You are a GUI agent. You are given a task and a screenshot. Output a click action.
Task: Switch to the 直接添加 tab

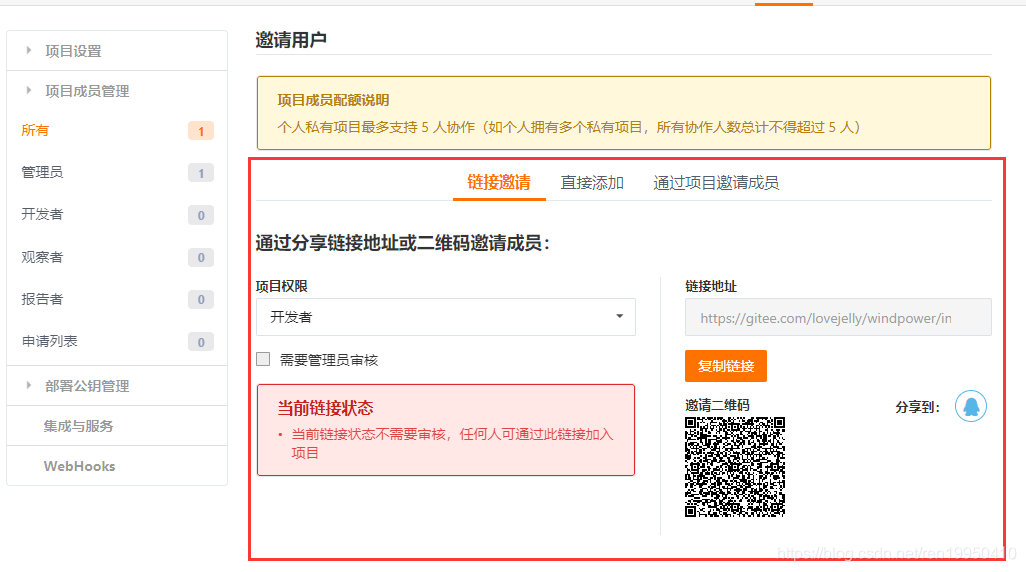(x=592, y=183)
